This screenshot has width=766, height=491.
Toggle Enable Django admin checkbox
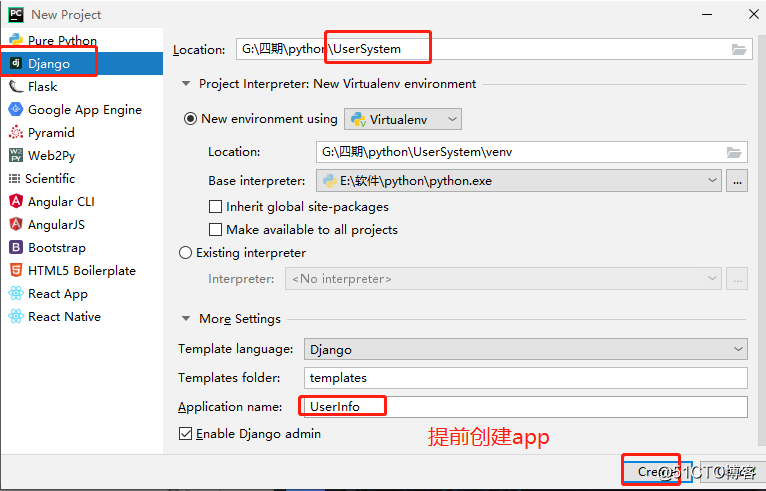(x=185, y=433)
